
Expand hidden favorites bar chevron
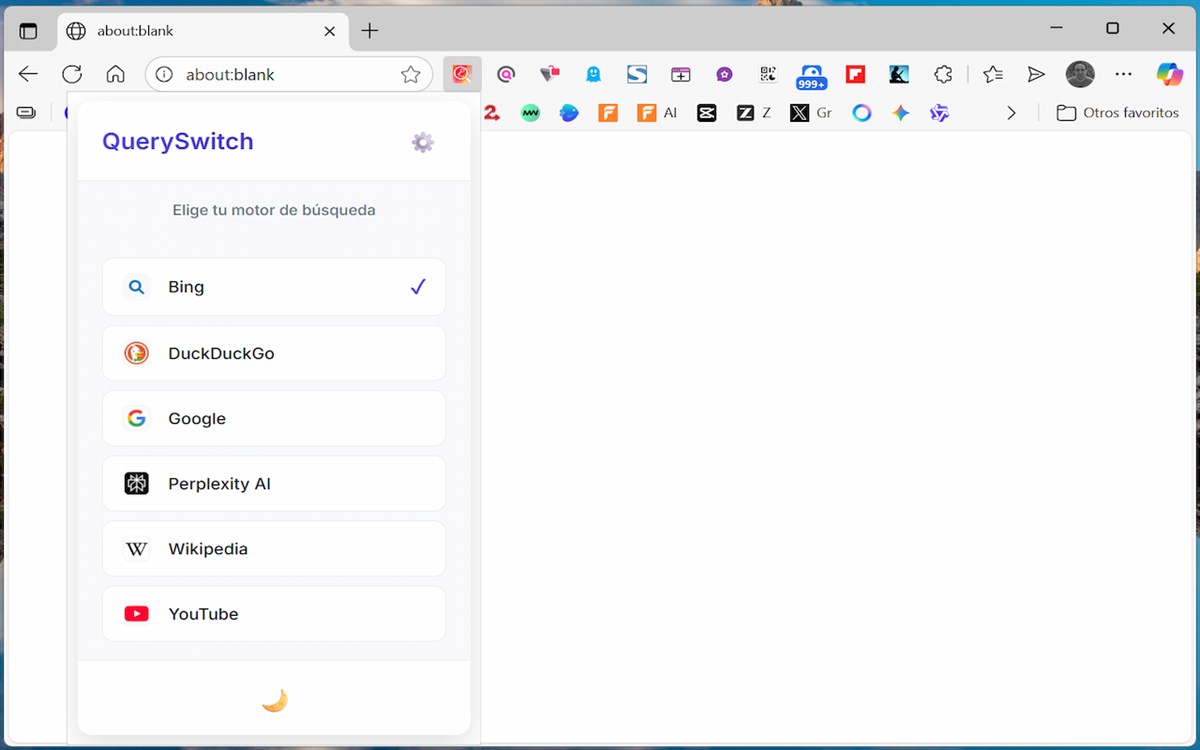(x=1011, y=113)
